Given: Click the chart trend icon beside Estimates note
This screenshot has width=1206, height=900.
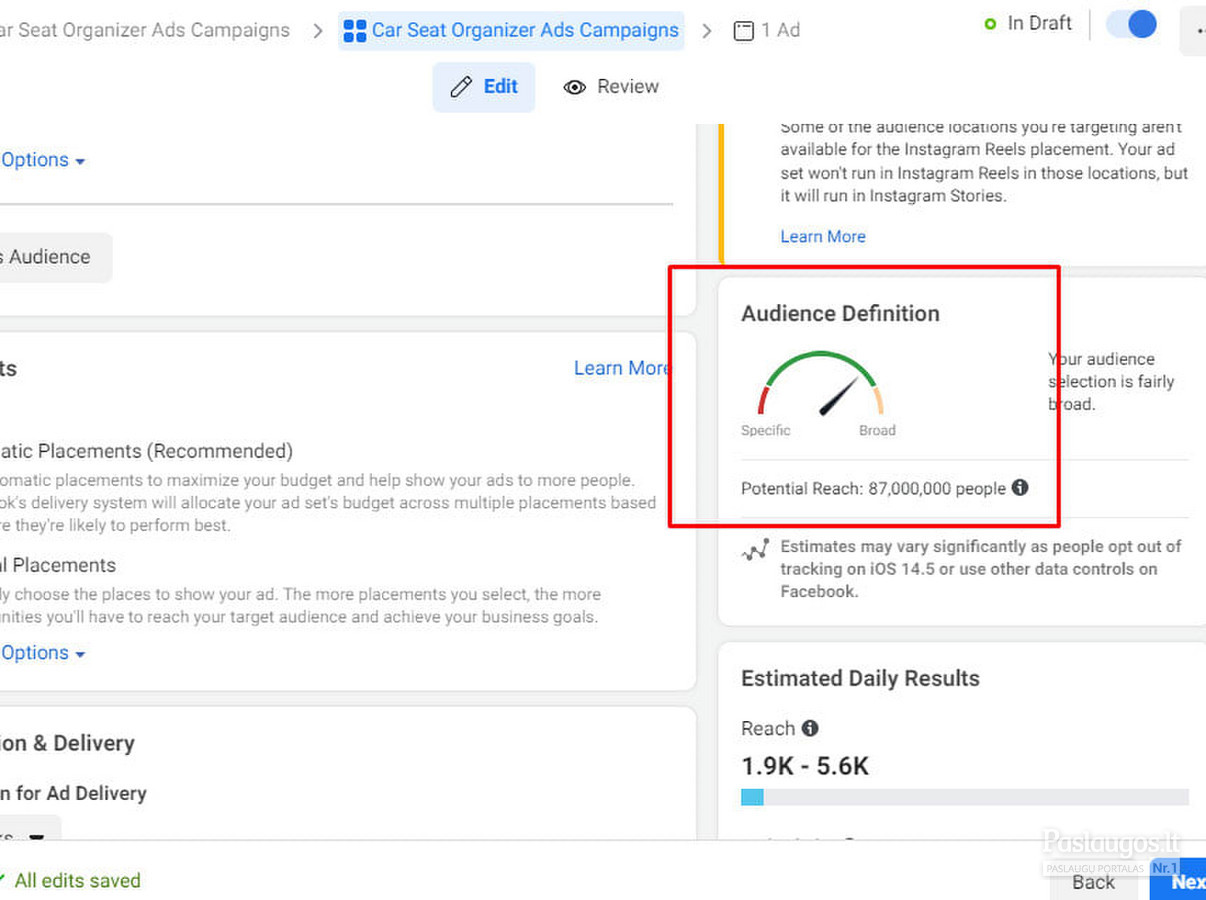Looking at the screenshot, I should (755, 549).
